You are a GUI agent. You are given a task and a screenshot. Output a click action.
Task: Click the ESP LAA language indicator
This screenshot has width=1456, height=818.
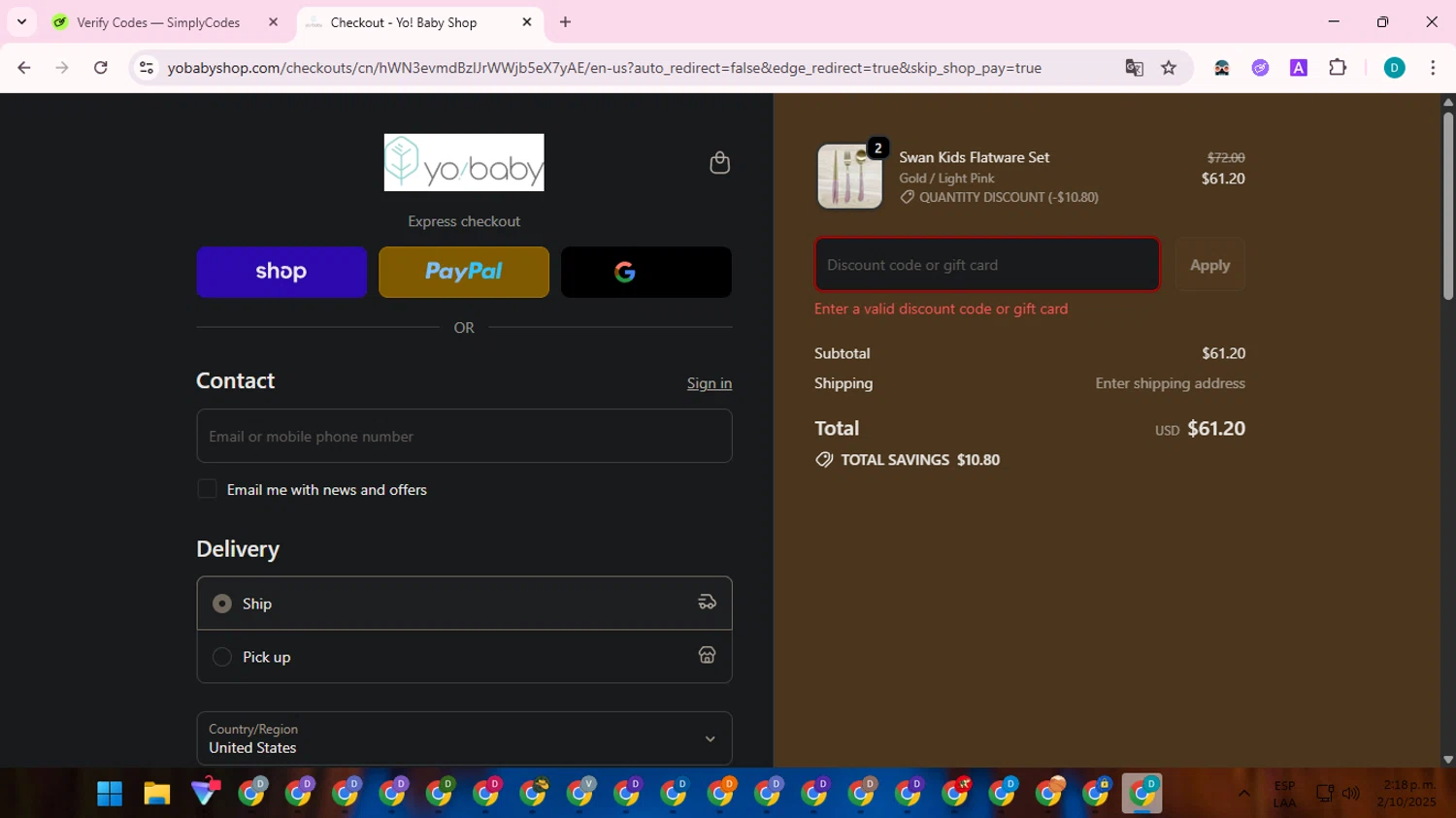[1284, 794]
